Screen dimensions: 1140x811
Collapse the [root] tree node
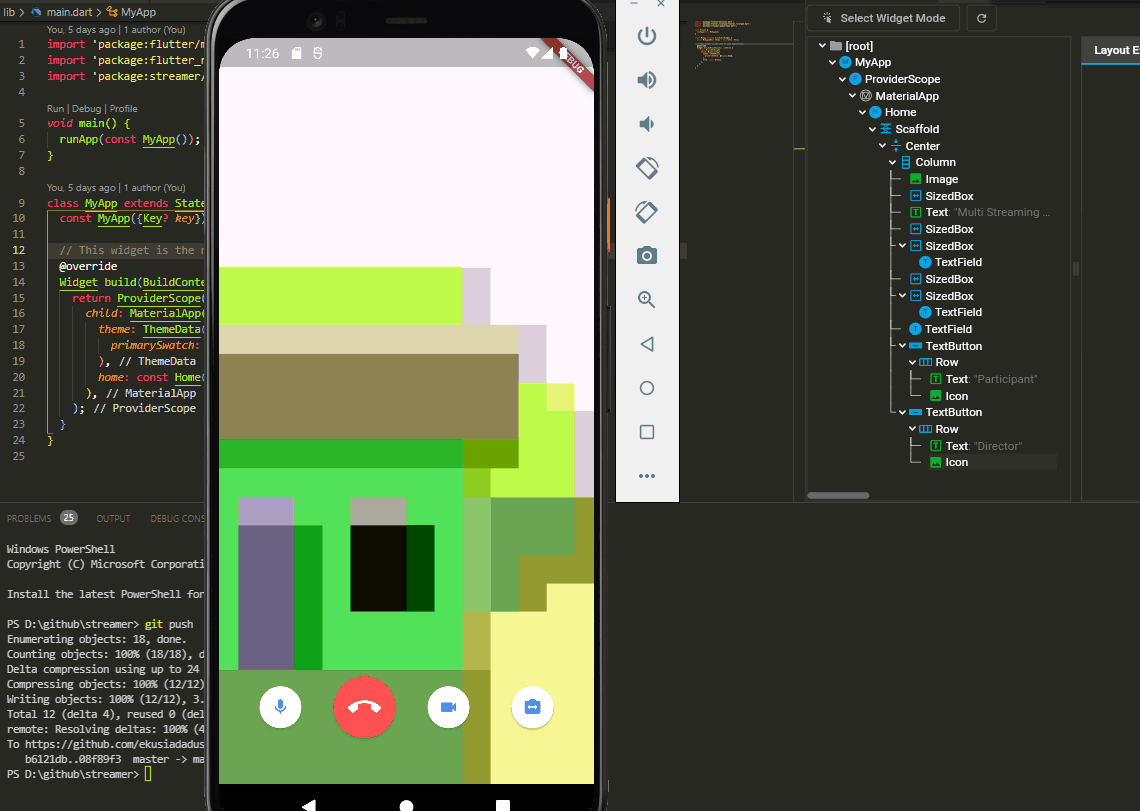coord(822,45)
